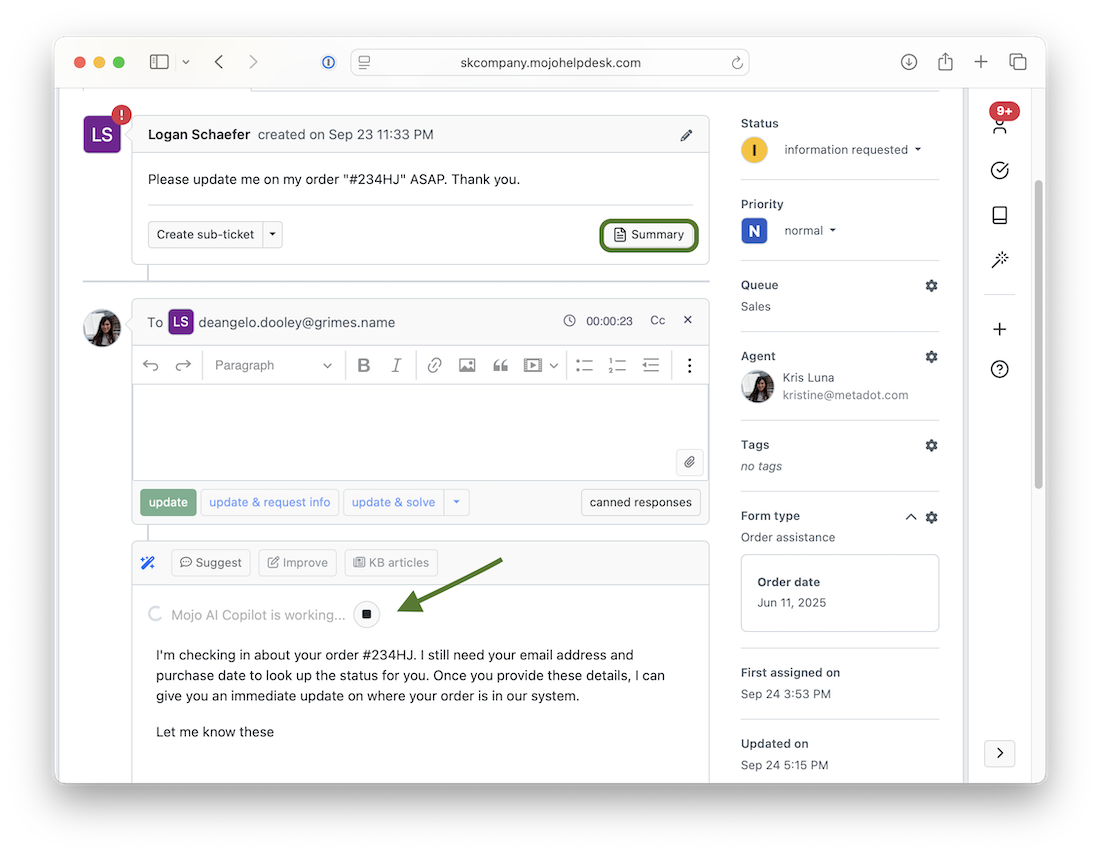Expand the Paragraph style dropdown

tap(273, 366)
